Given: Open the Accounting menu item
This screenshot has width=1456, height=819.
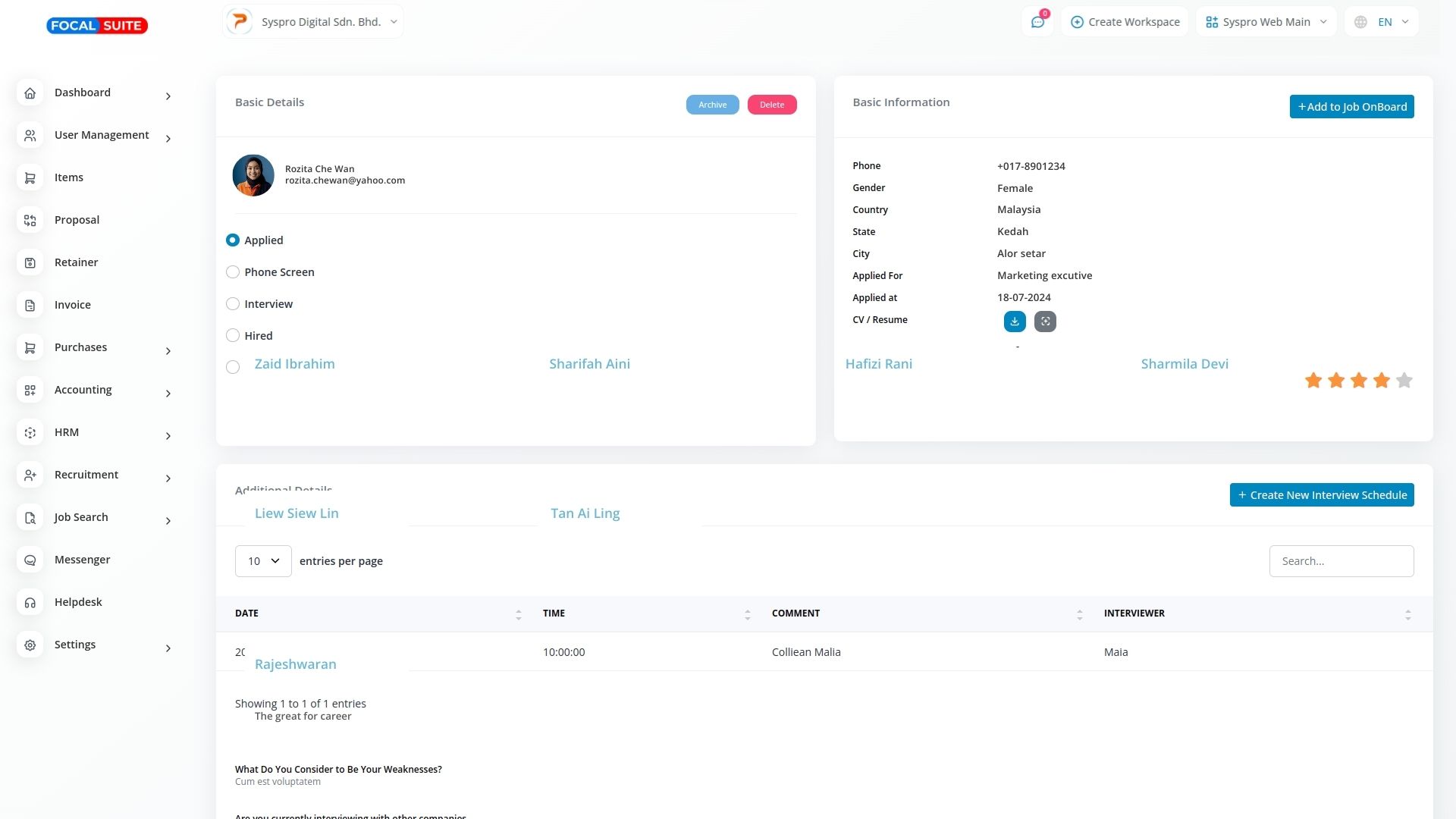Looking at the screenshot, I should point(83,390).
